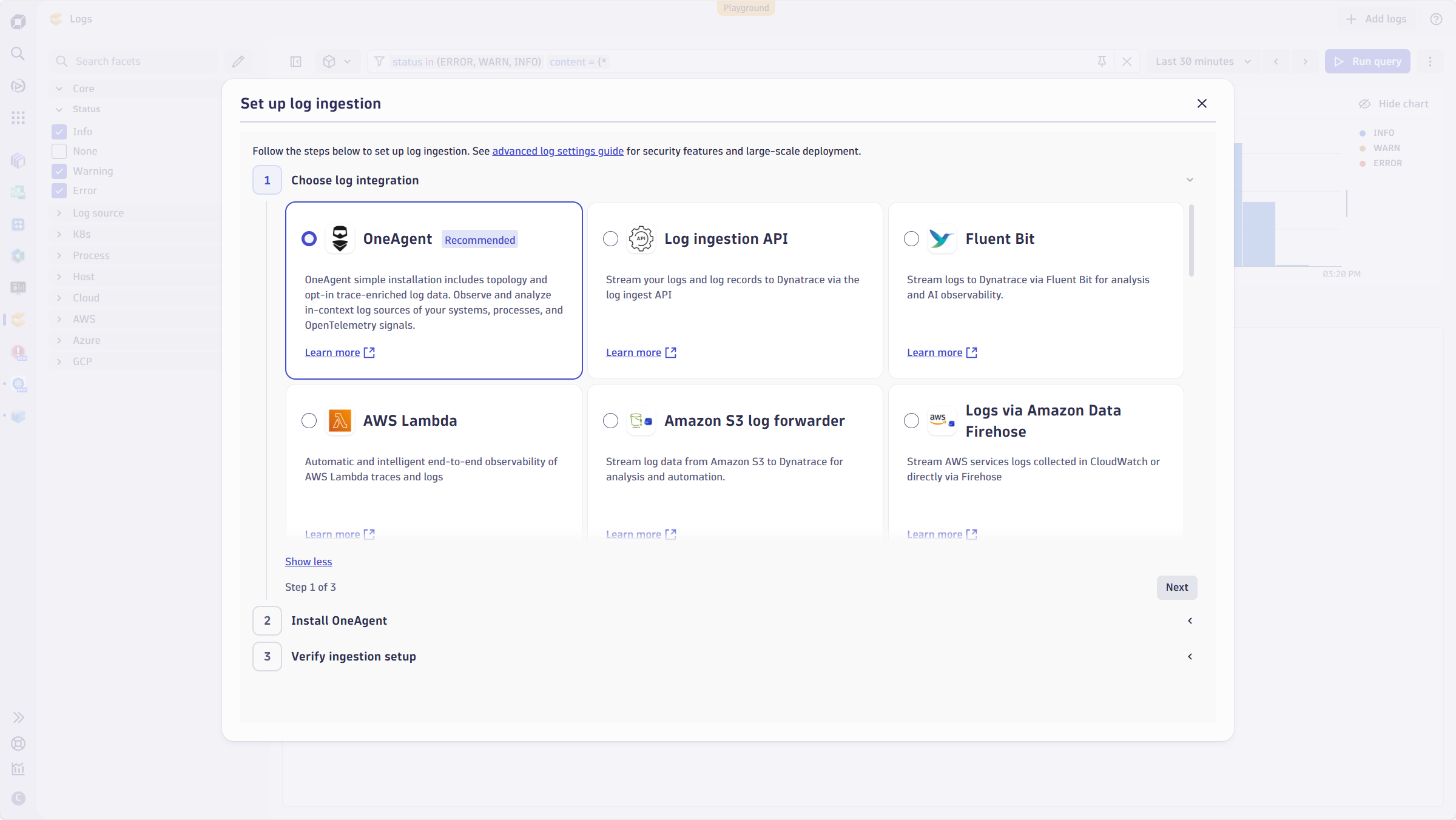Click the pencil edit icon near the search facets

(238, 61)
